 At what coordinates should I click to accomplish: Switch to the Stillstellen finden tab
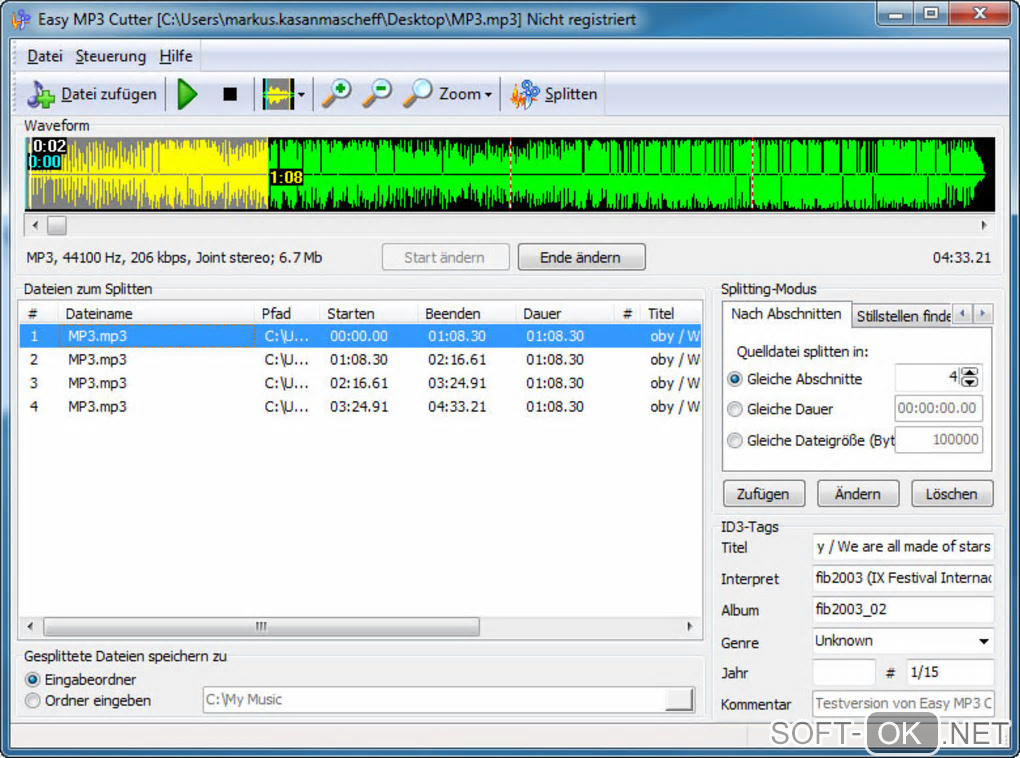[902, 316]
